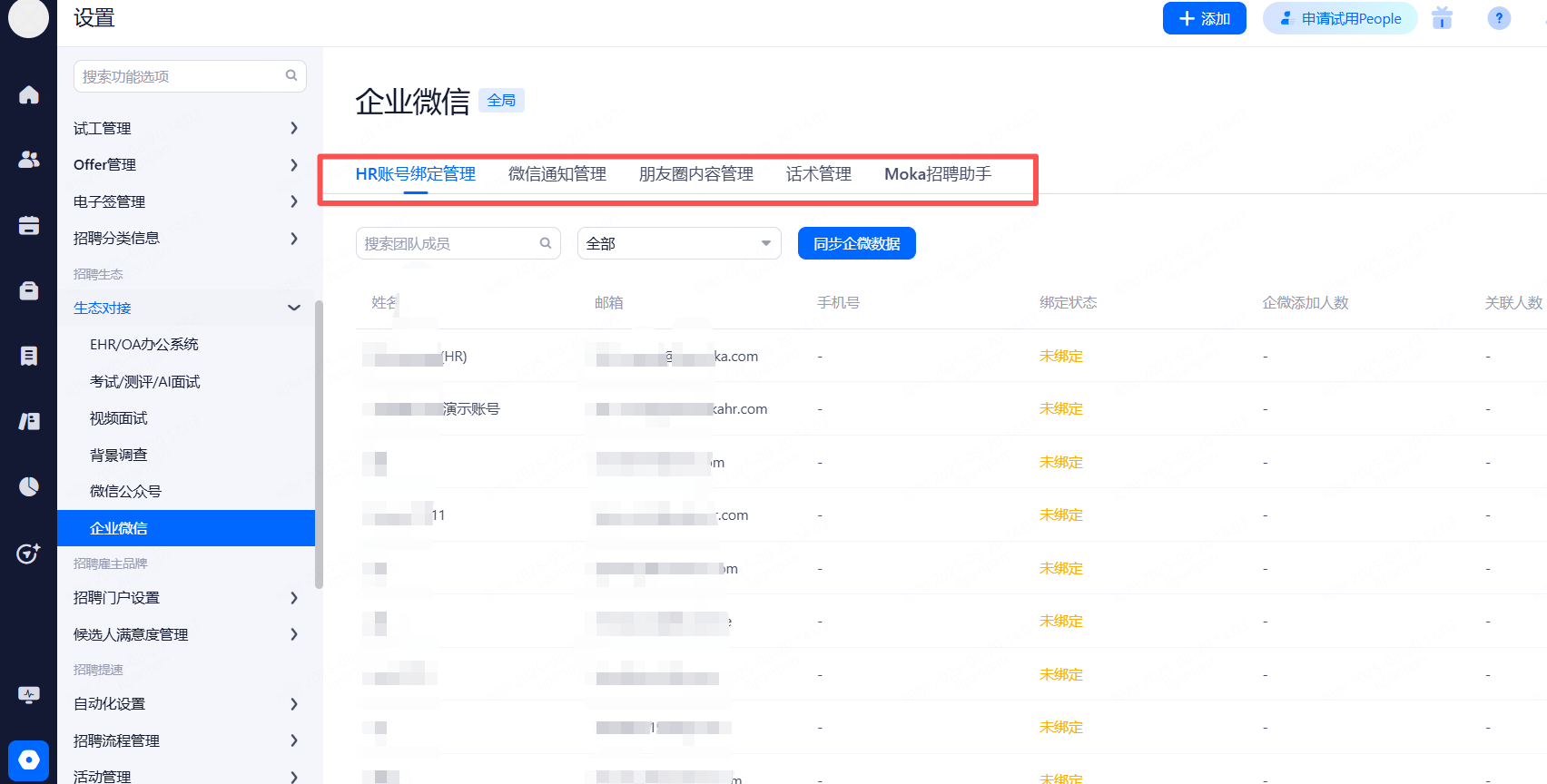Click the 同步企微数据 button
This screenshot has height=784, width=1547.
[x=856, y=243]
